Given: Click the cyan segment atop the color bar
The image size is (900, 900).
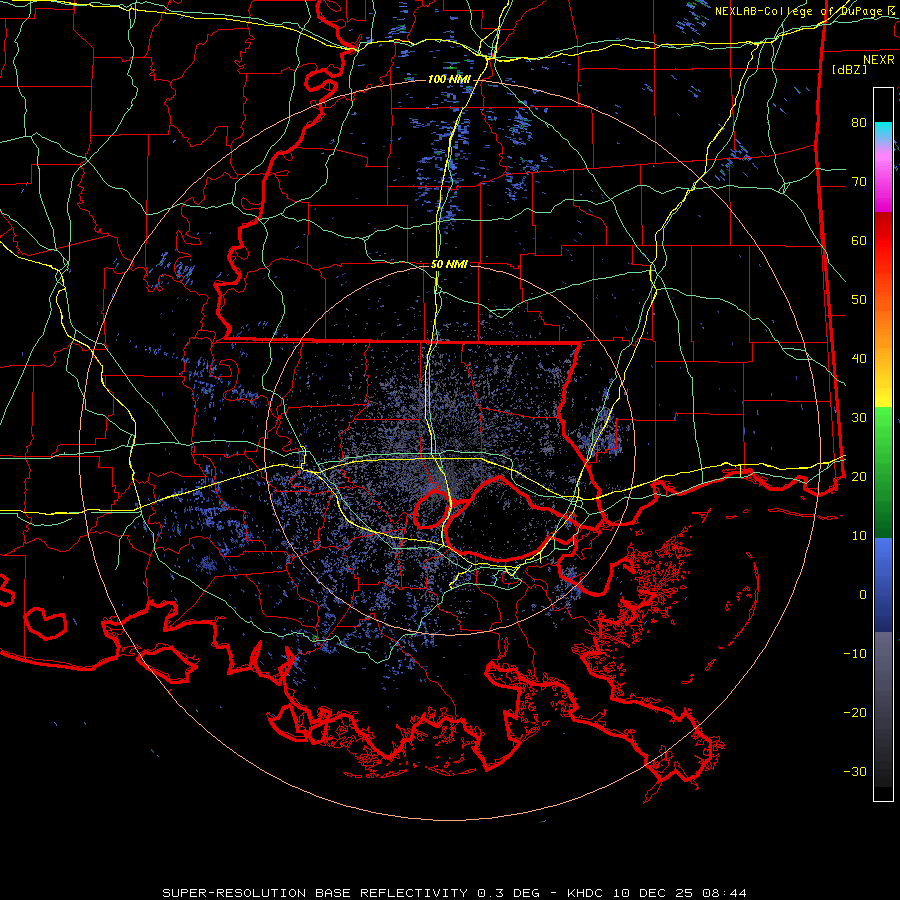Looking at the screenshot, I should click(x=883, y=132).
